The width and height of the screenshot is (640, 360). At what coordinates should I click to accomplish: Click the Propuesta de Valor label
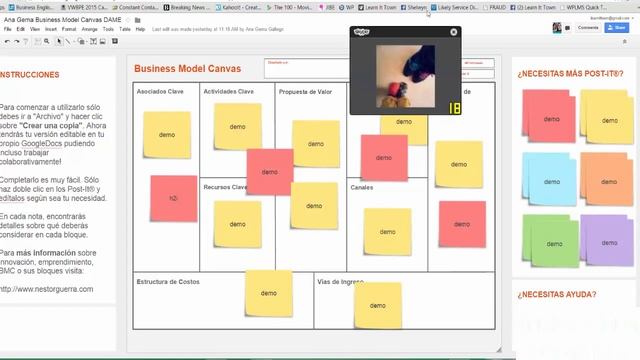(305, 92)
